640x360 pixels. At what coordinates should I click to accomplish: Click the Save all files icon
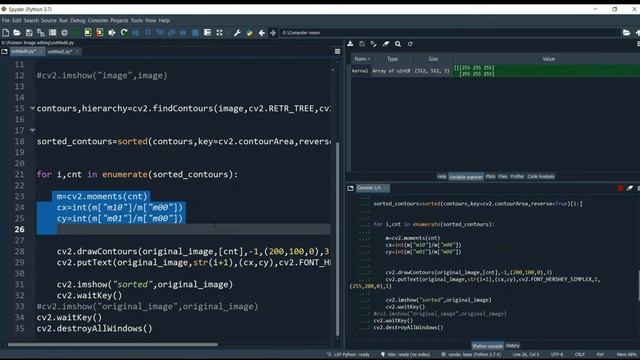coord(41,33)
